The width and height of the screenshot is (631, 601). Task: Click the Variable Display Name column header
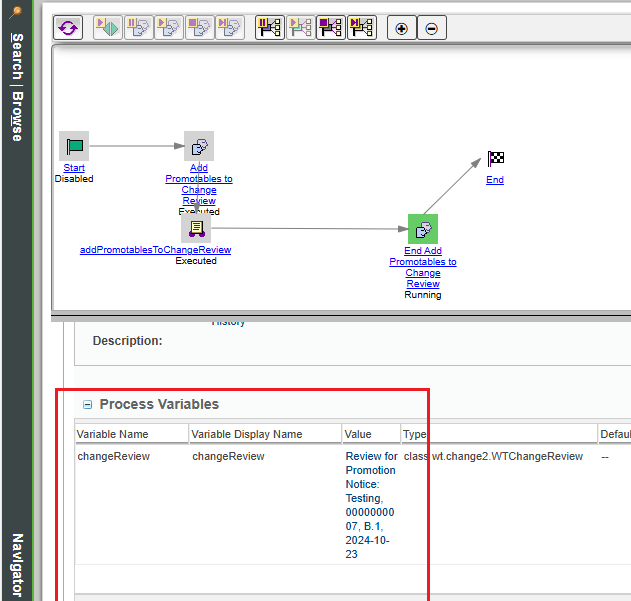tap(247, 434)
